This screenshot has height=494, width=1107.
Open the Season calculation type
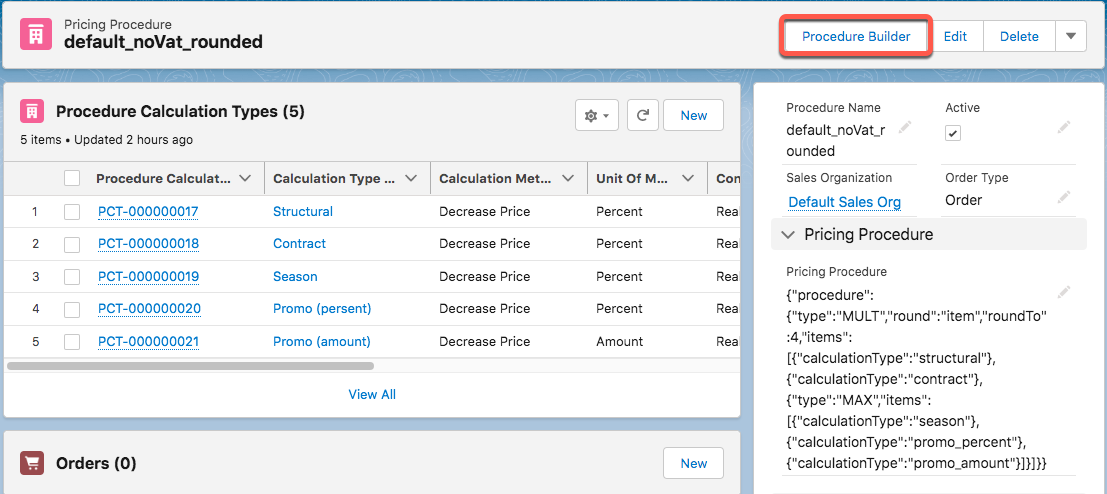295,276
